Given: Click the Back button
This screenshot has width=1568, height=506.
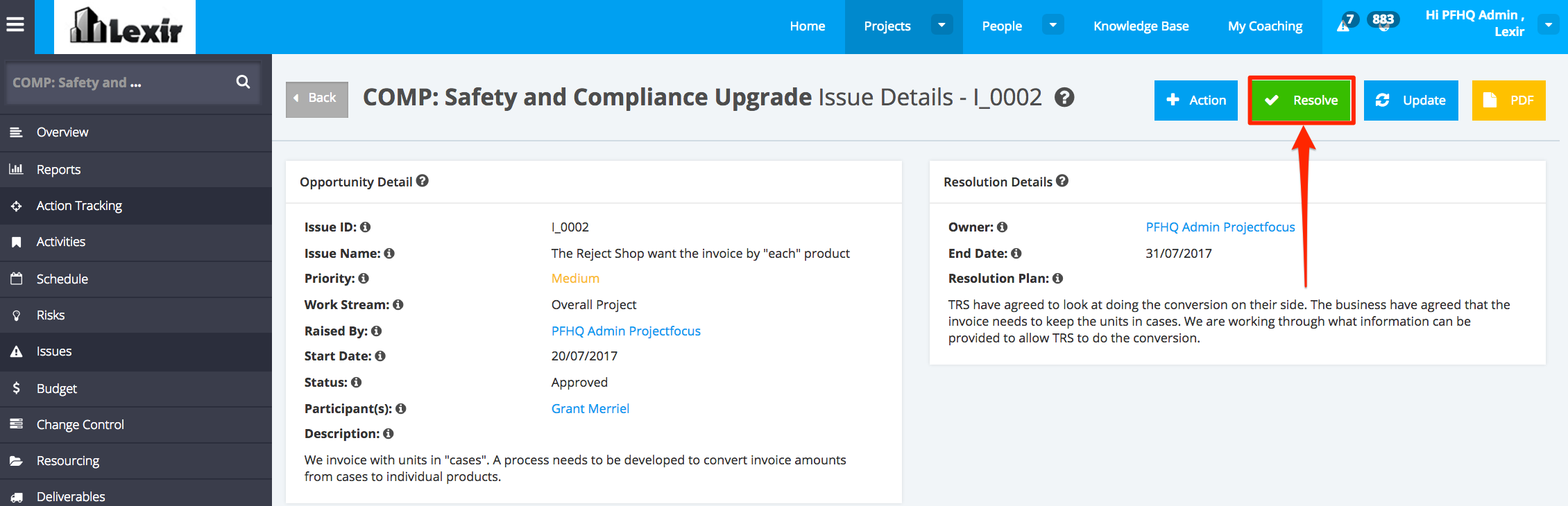Looking at the screenshot, I should 317,99.
